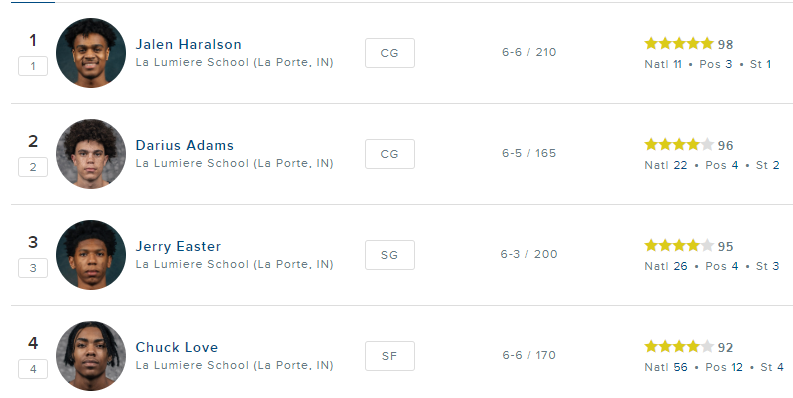793x398 pixels.
Task: Open Jalen Haralson's player photo
Action: [91, 53]
